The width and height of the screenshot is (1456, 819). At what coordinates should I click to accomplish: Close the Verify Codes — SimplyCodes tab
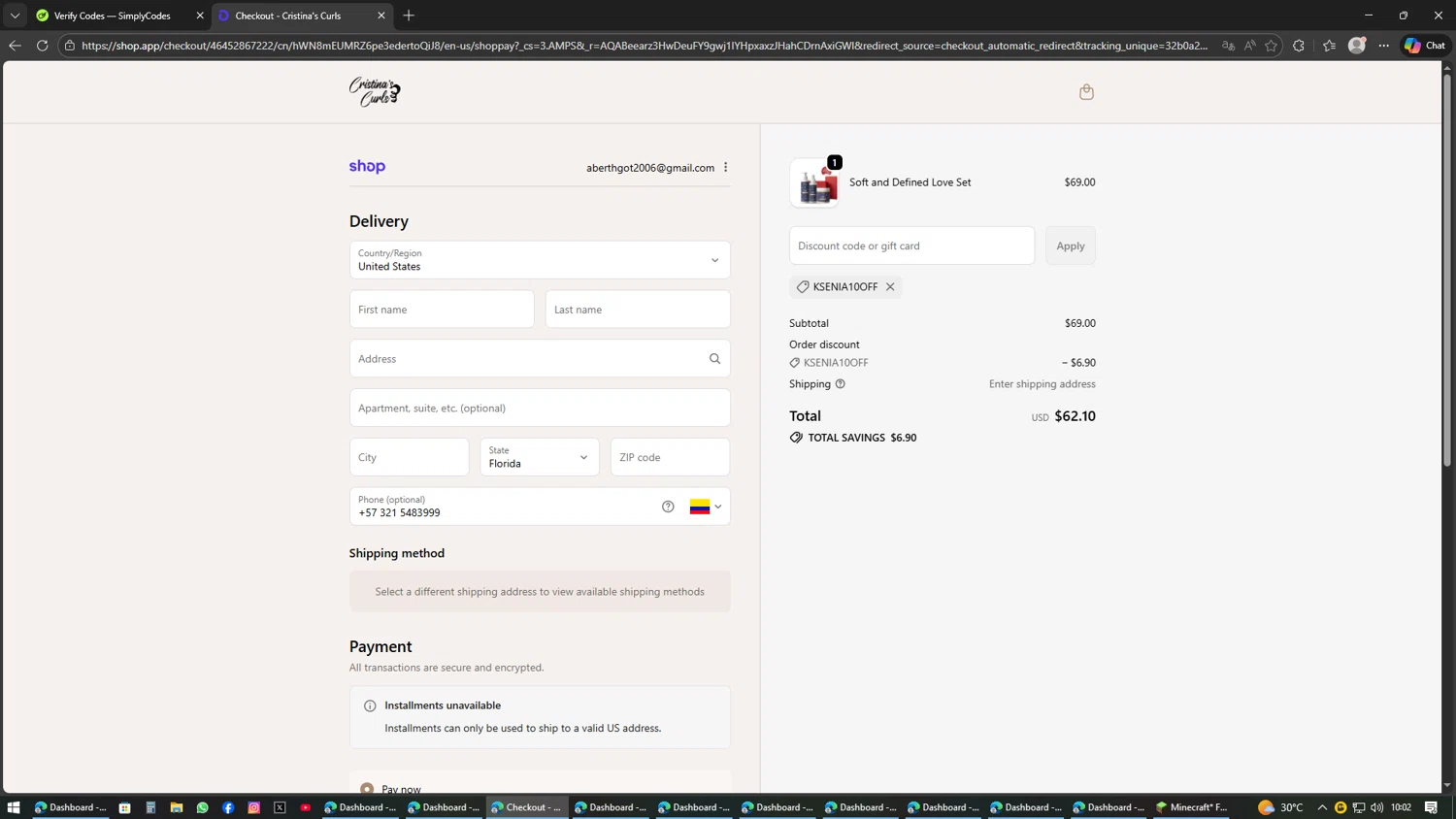coord(200,16)
